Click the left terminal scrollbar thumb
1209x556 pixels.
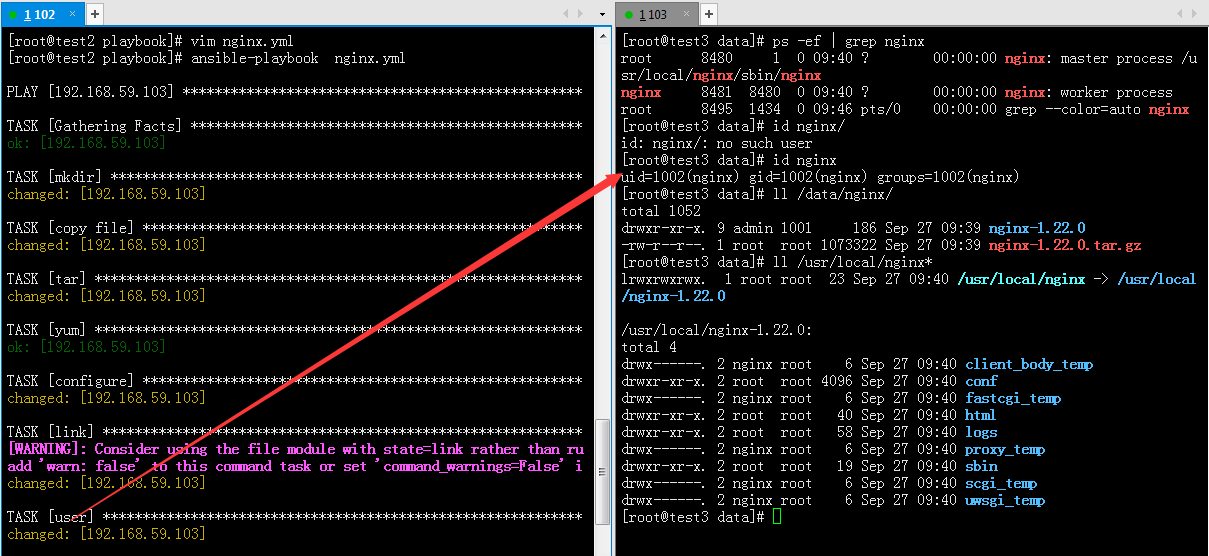[602, 470]
